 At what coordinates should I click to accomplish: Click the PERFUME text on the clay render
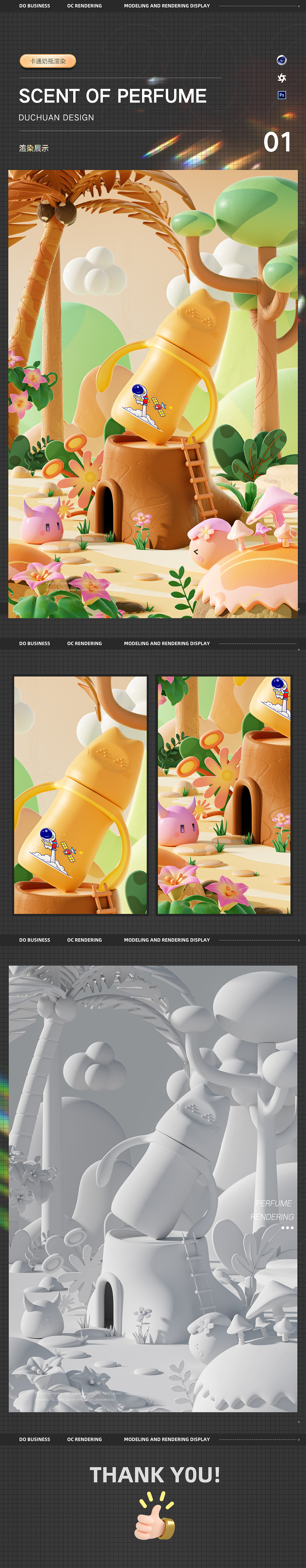point(274,1204)
